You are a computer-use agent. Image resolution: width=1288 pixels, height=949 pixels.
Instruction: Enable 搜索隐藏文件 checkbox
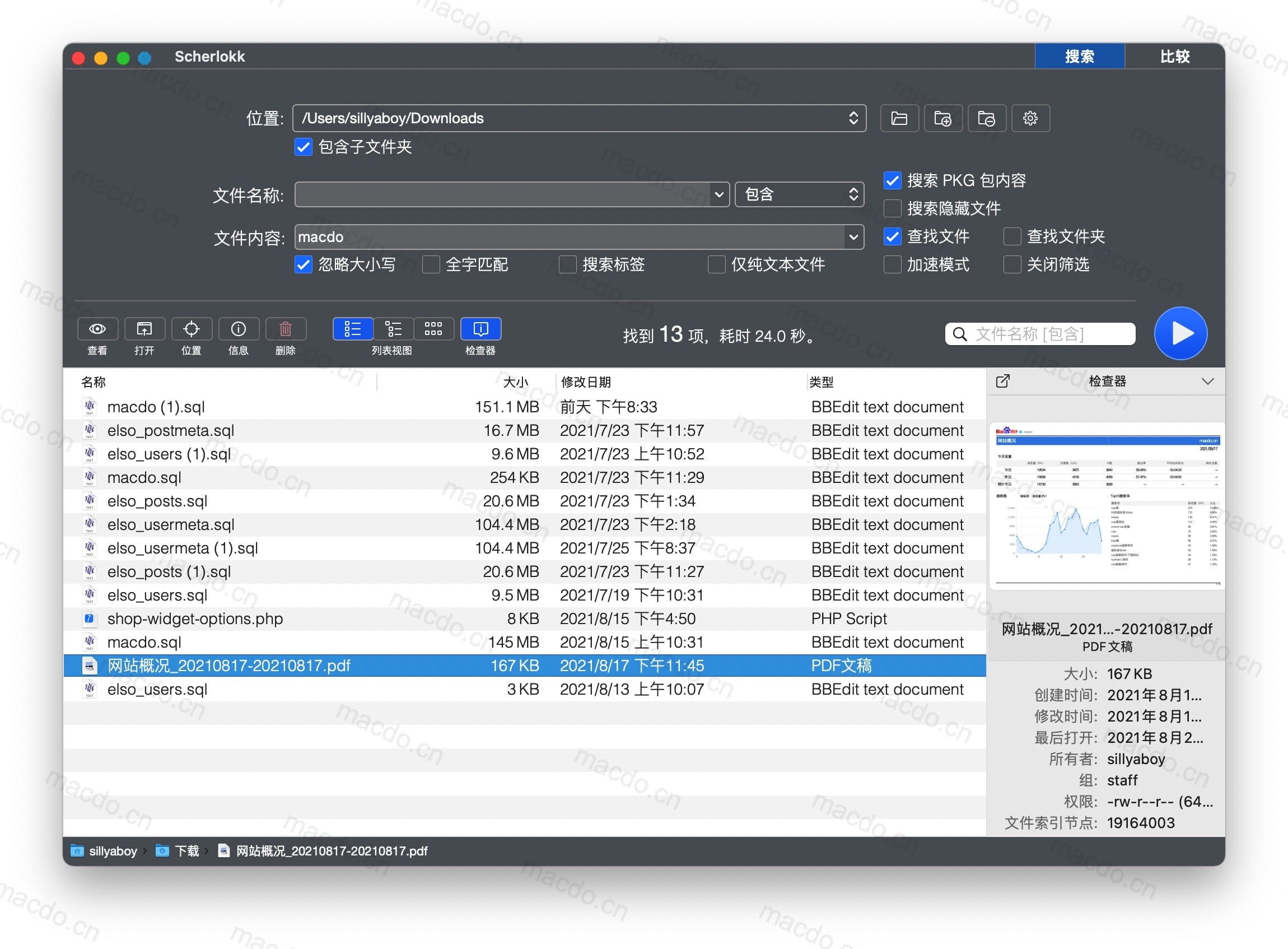click(x=892, y=208)
